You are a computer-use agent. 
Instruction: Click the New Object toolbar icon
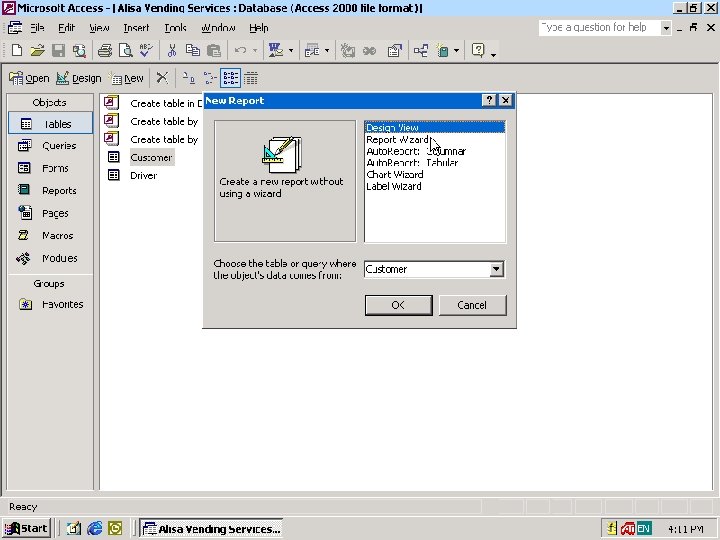coord(443,50)
